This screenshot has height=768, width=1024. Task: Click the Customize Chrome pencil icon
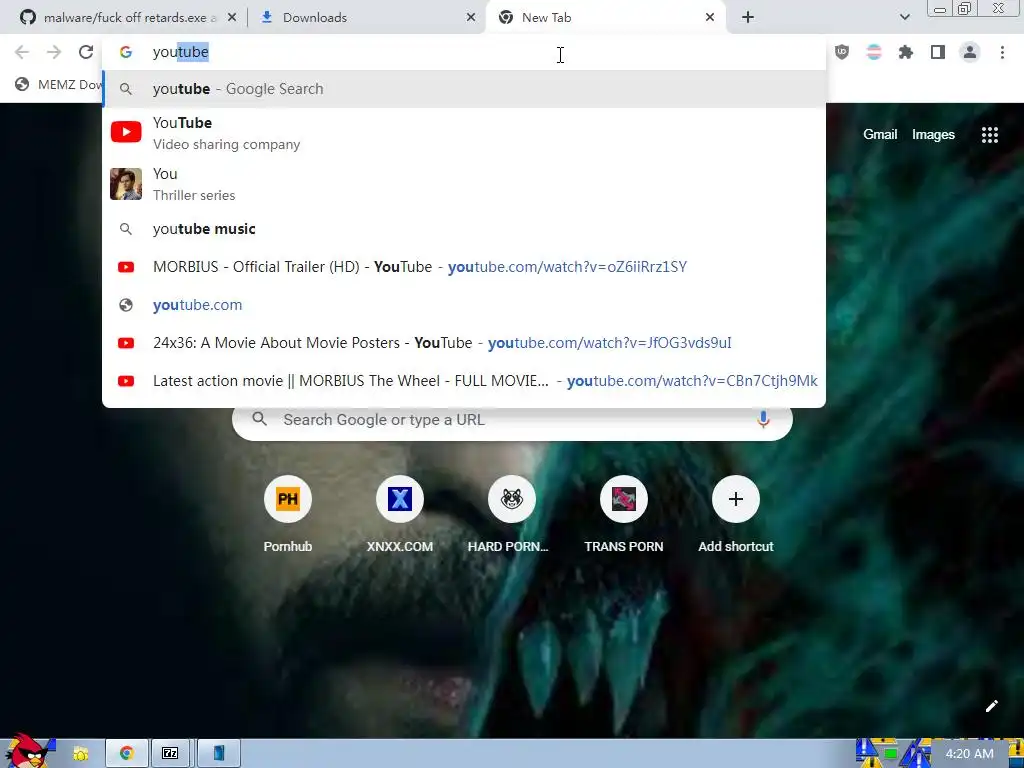(991, 706)
